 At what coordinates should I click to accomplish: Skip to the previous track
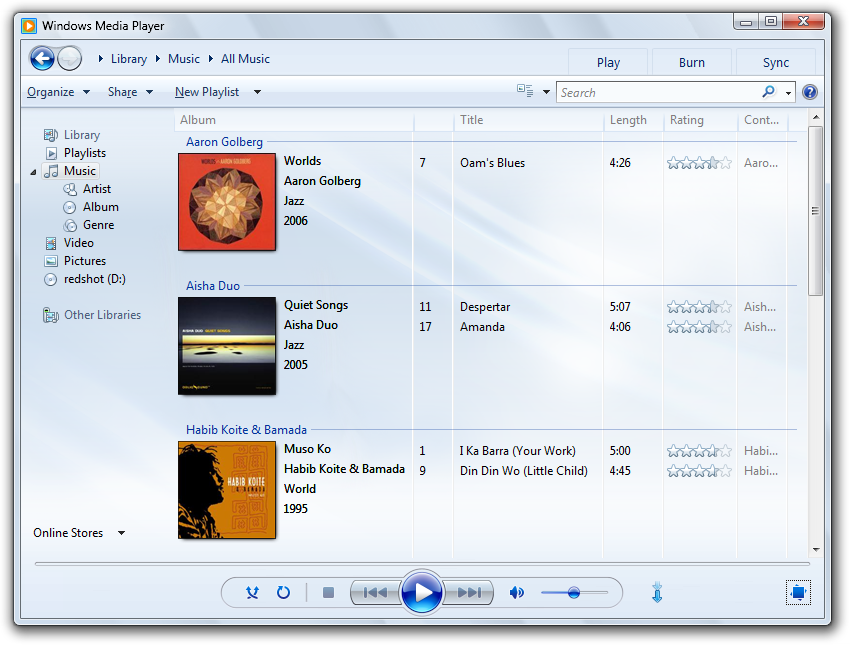coord(375,592)
